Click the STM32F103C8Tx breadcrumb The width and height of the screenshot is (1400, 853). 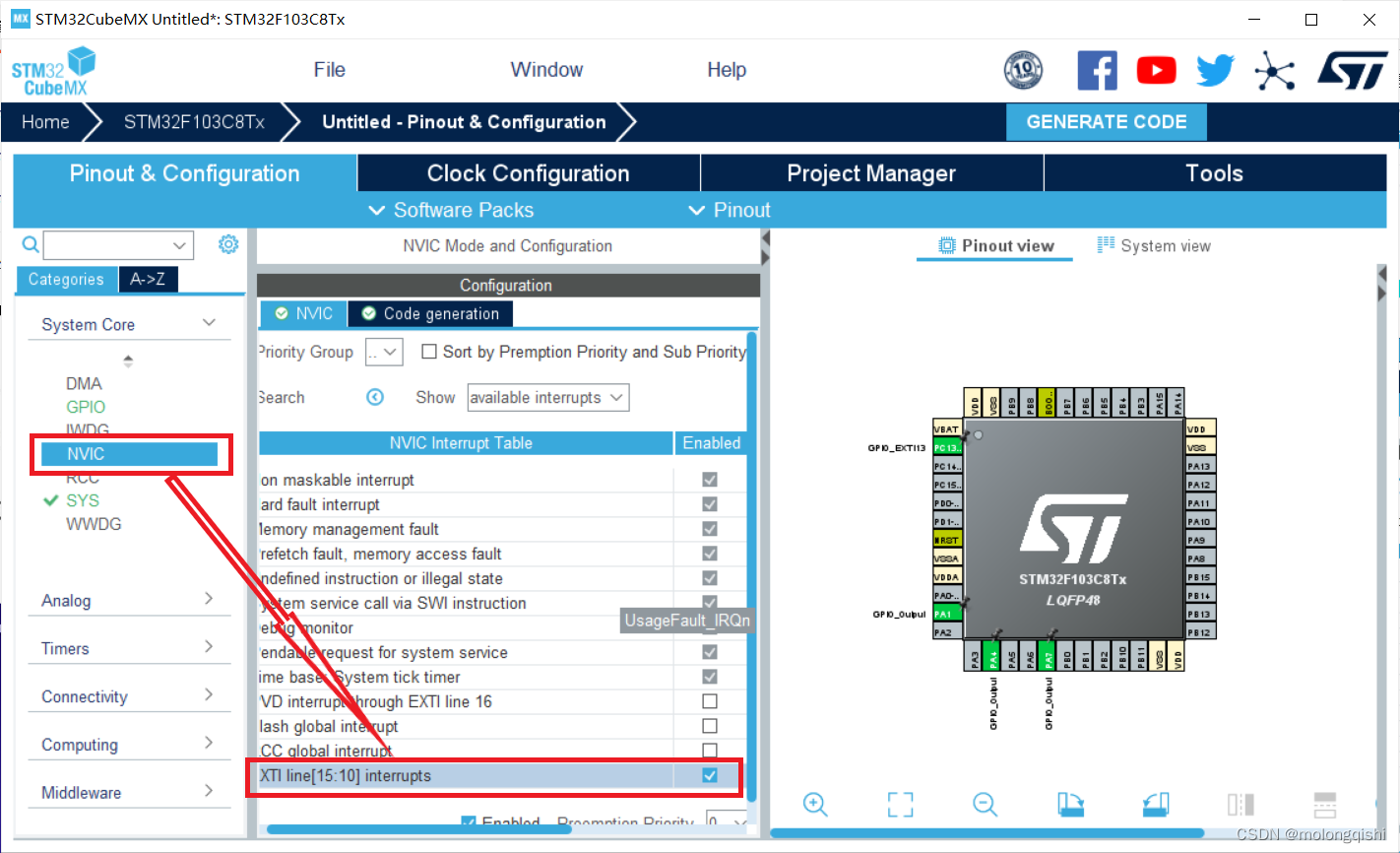[x=194, y=122]
